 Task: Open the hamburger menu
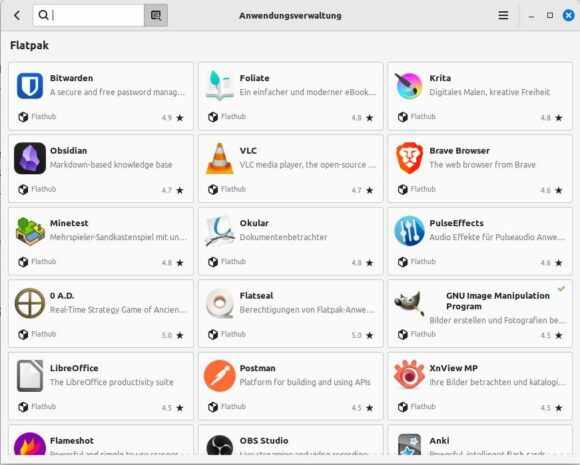click(x=503, y=16)
